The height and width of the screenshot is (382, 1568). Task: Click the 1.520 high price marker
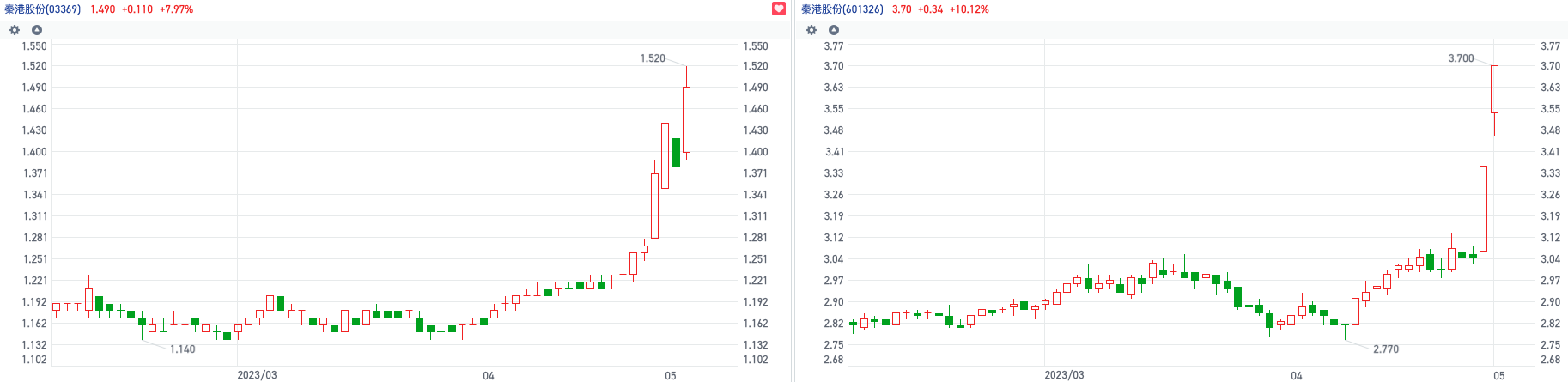653,58
